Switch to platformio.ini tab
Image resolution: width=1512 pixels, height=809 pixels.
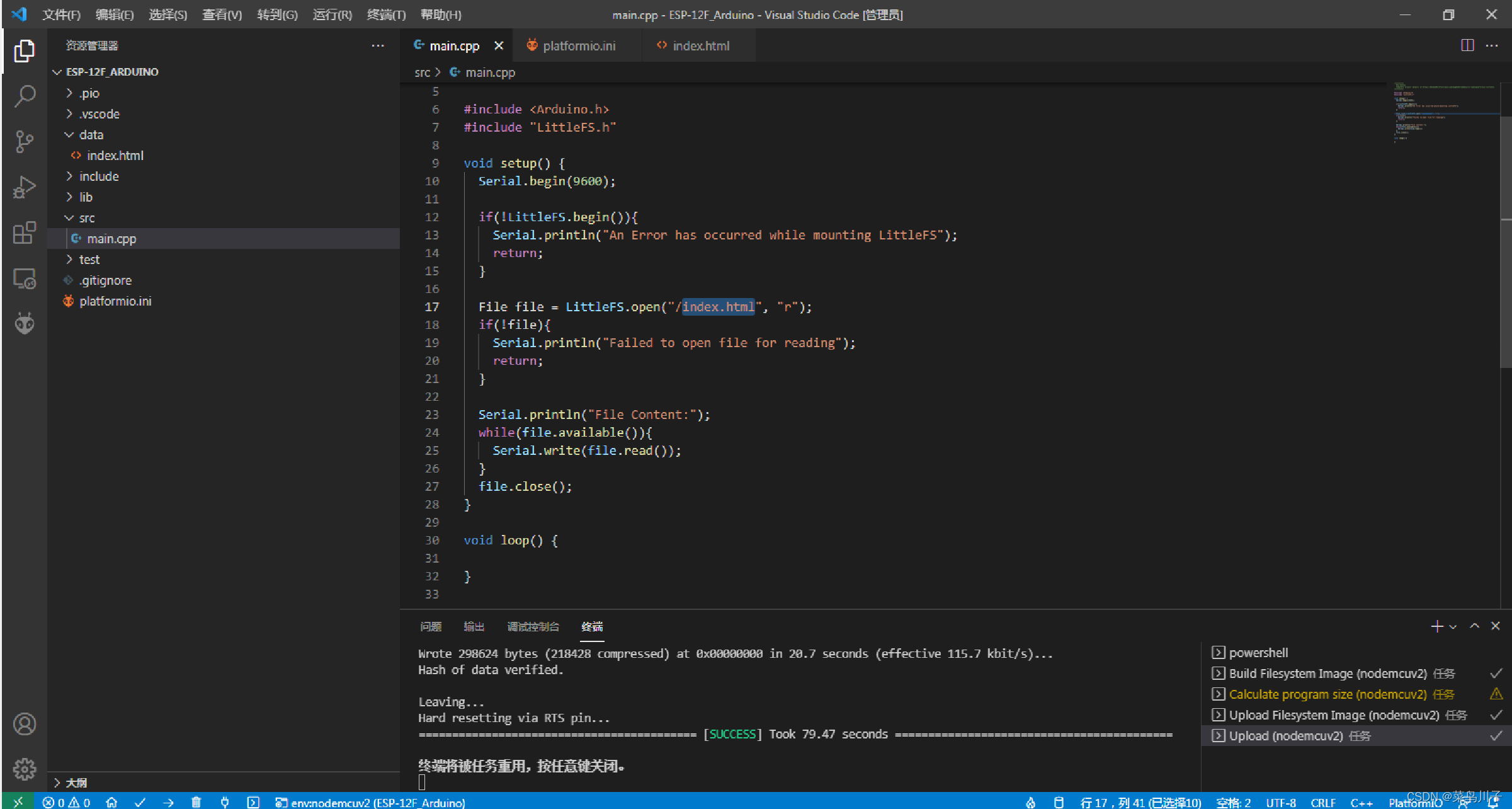pos(578,46)
